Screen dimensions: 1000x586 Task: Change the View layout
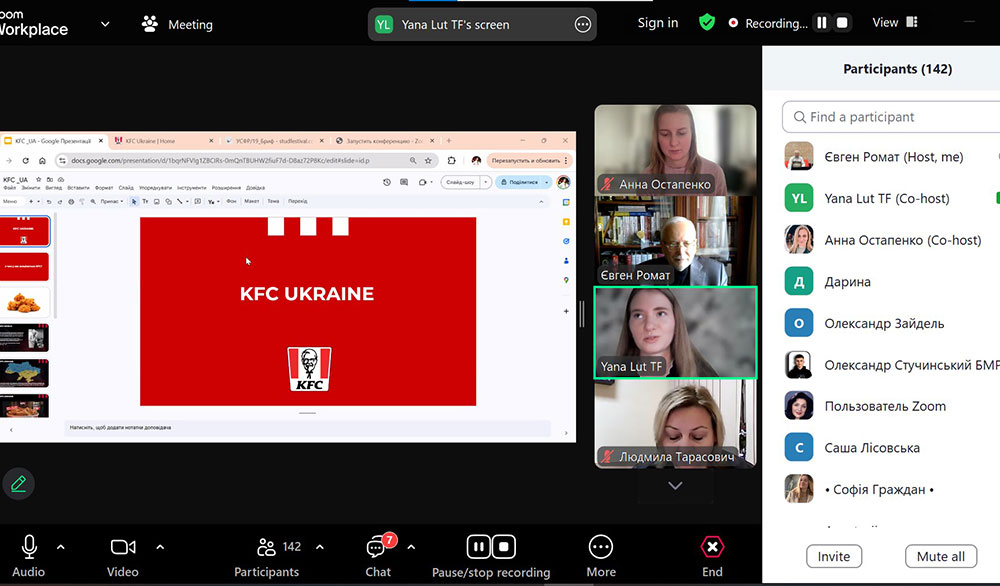[895, 22]
